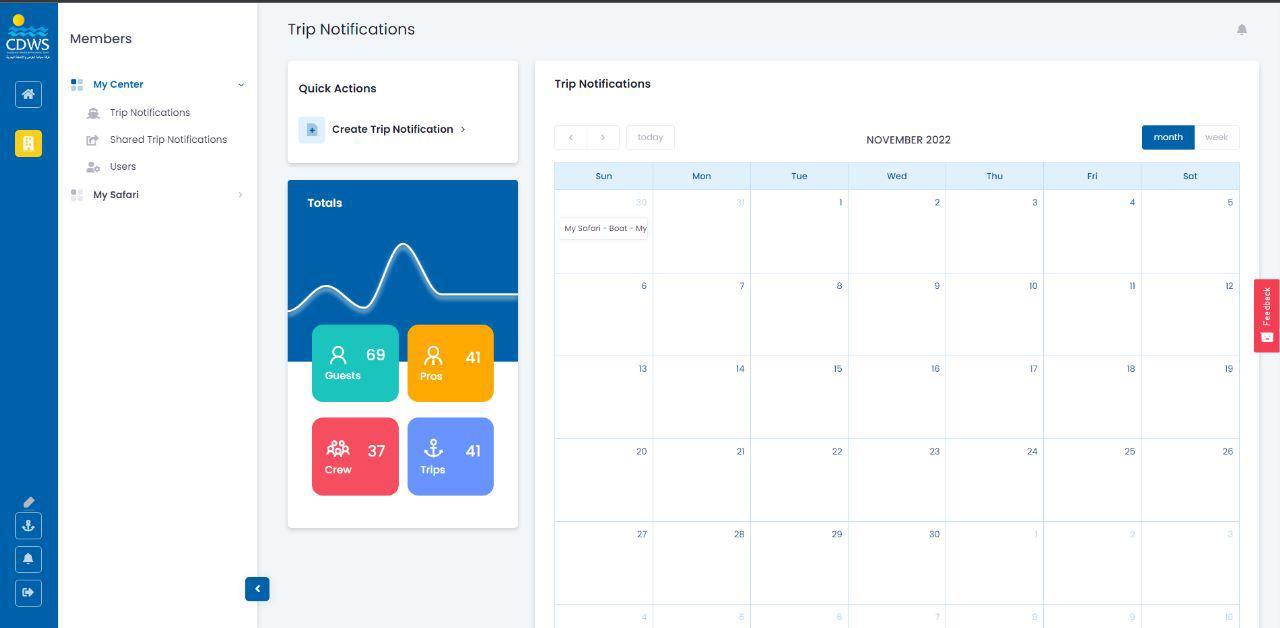Switch calendar to week view
The width and height of the screenshot is (1280, 628).
(1216, 137)
